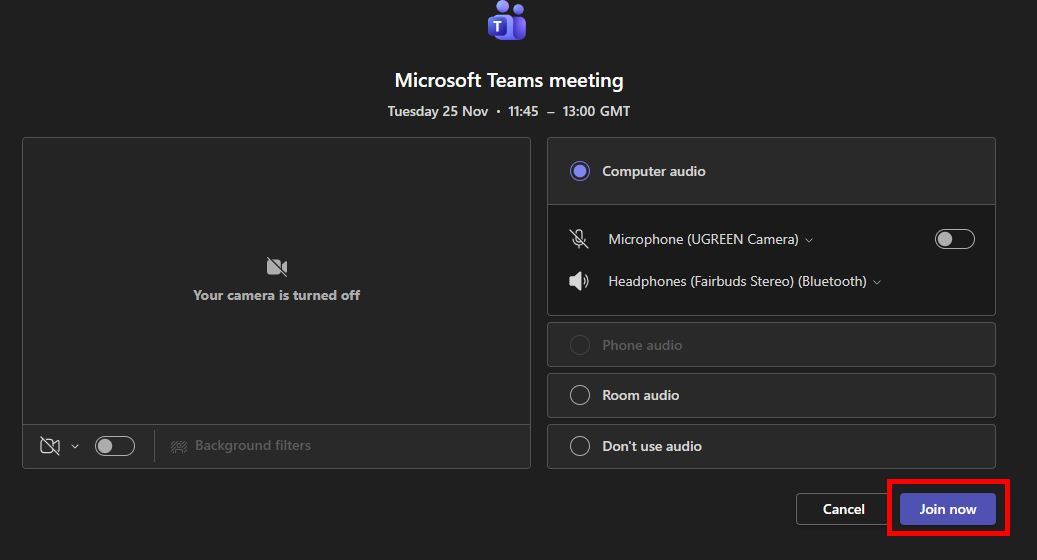This screenshot has width=1037, height=560.
Task: Choose the Don't use audio option
Action: pyautogui.click(x=580, y=446)
